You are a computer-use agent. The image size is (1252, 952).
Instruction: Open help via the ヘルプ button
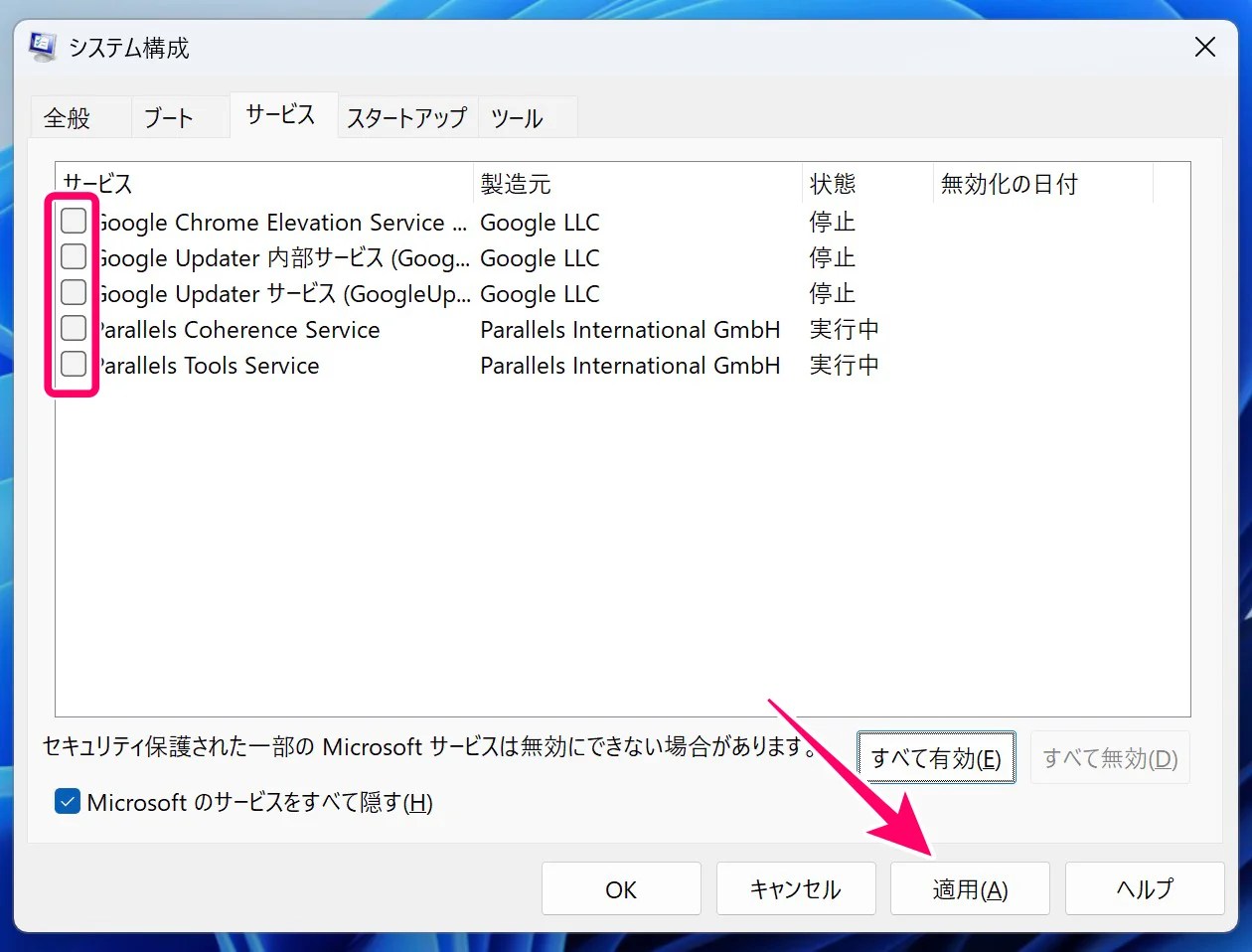(1144, 888)
